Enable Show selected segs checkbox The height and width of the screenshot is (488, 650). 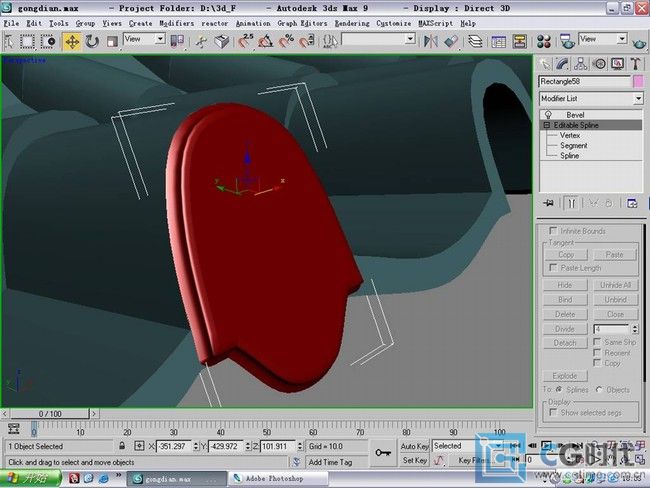pos(553,412)
